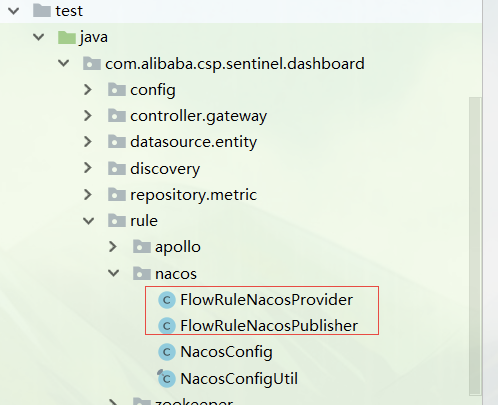
Task: Expand the discovery package arrow
Action: pyautogui.click(x=88, y=168)
